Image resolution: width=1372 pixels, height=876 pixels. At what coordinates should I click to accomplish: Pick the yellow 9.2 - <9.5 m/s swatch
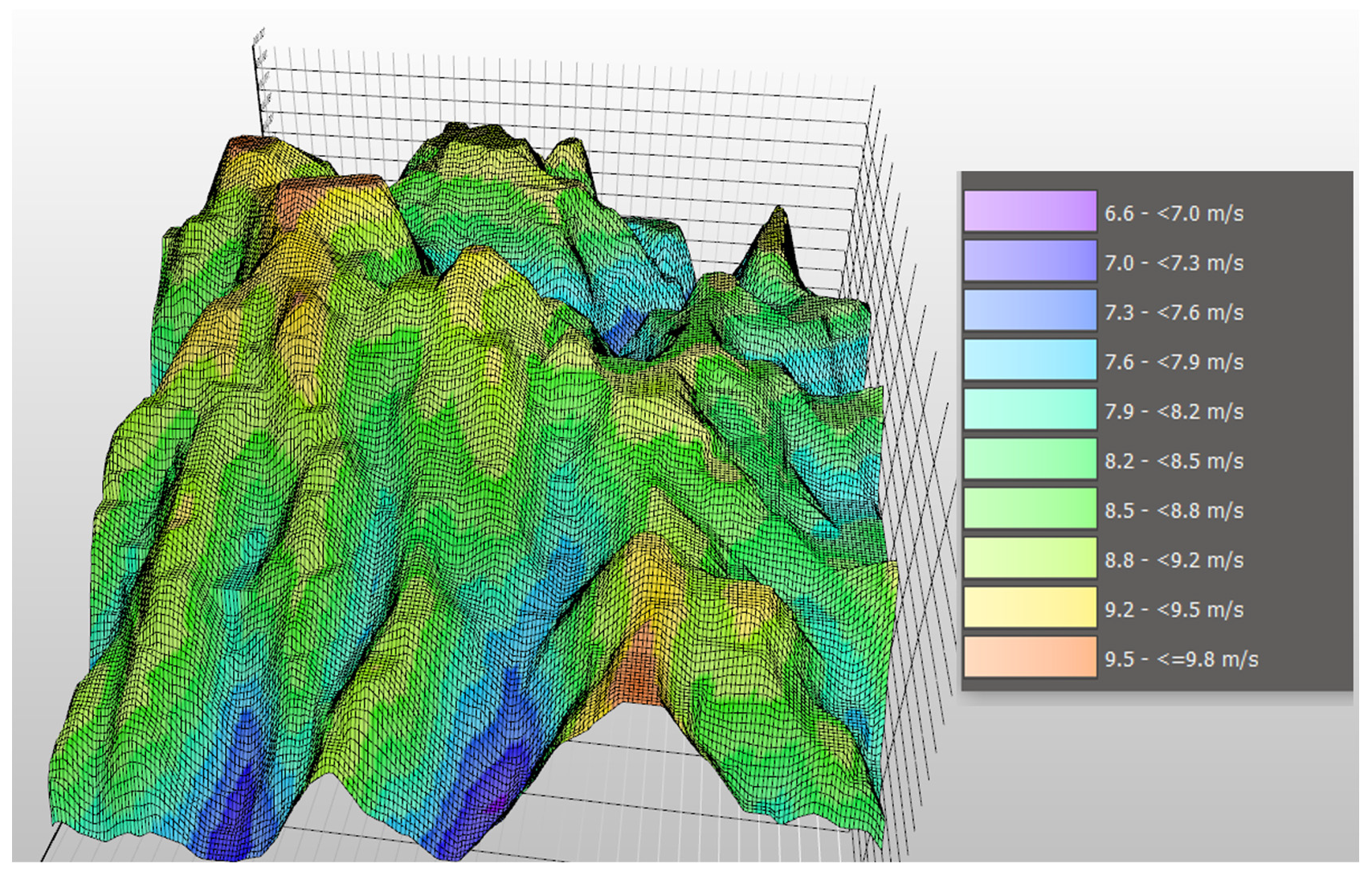pyautogui.click(x=1030, y=608)
